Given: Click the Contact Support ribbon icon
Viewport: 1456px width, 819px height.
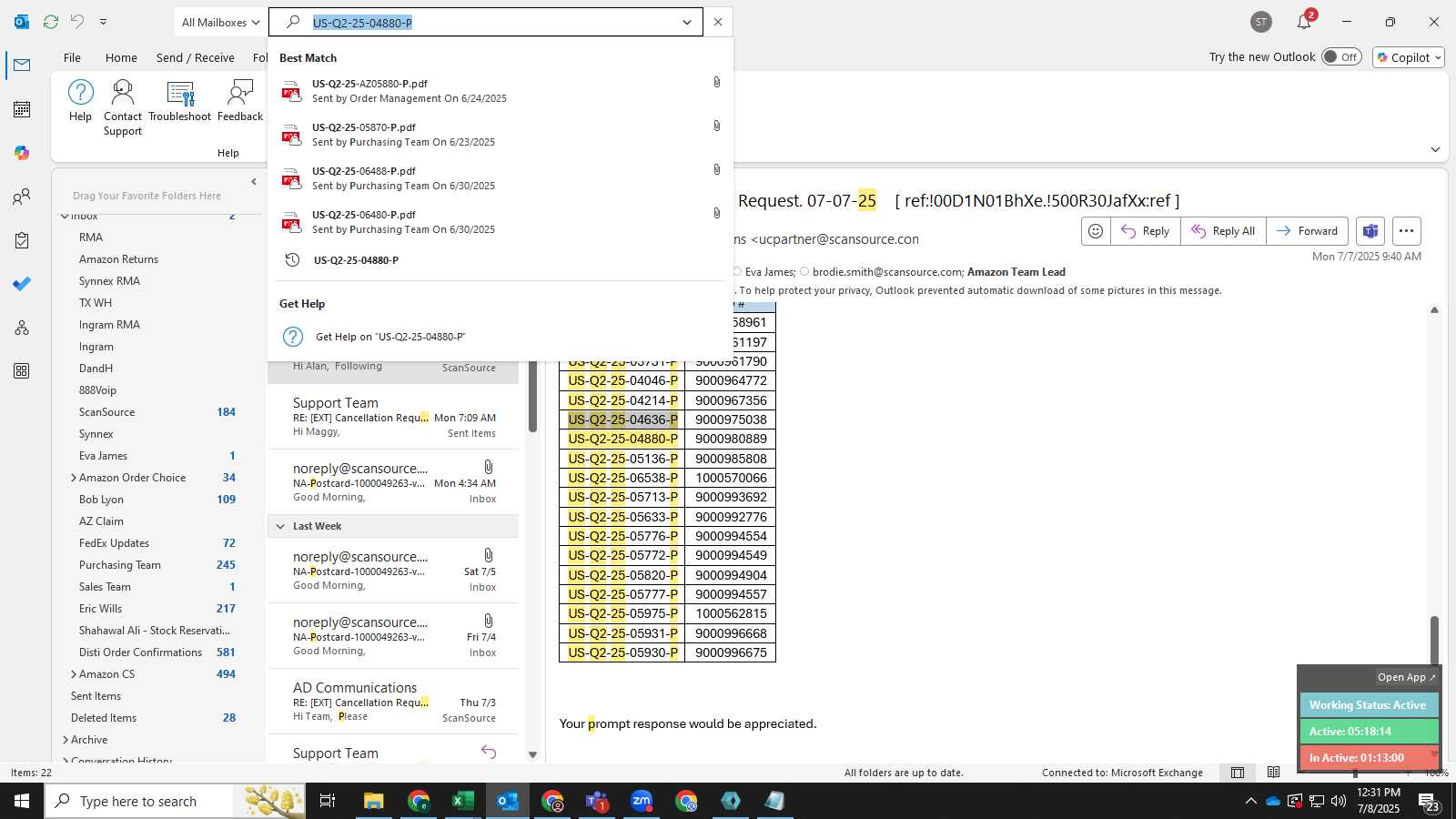Looking at the screenshot, I should 123,107.
